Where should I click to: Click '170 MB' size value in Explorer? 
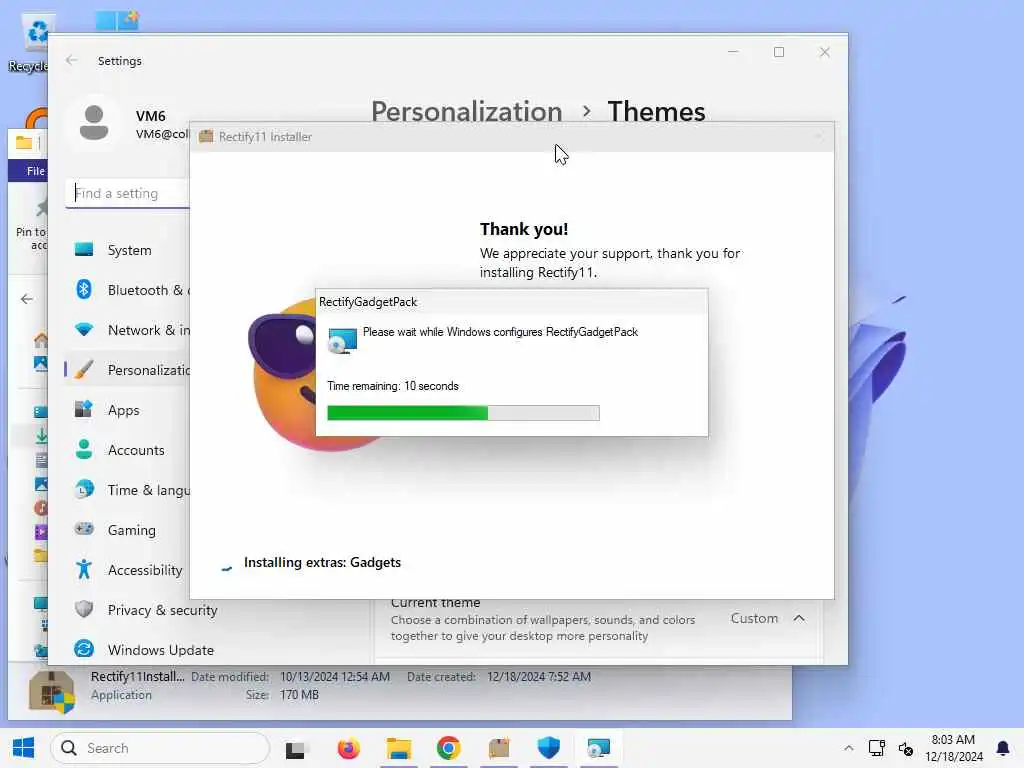[299, 695]
